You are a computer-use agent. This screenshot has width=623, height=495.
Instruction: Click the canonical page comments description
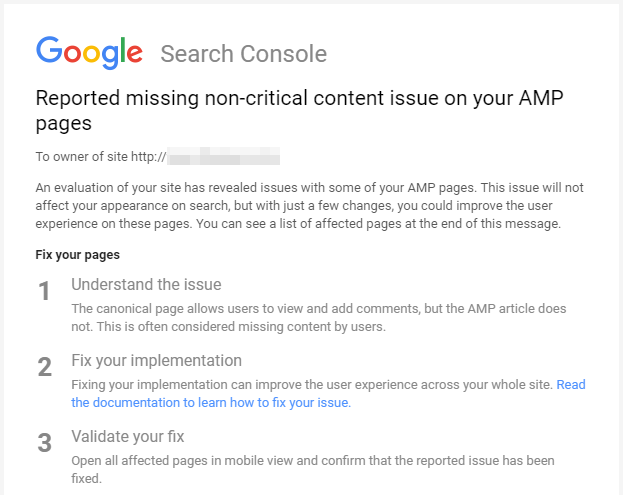pos(319,317)
